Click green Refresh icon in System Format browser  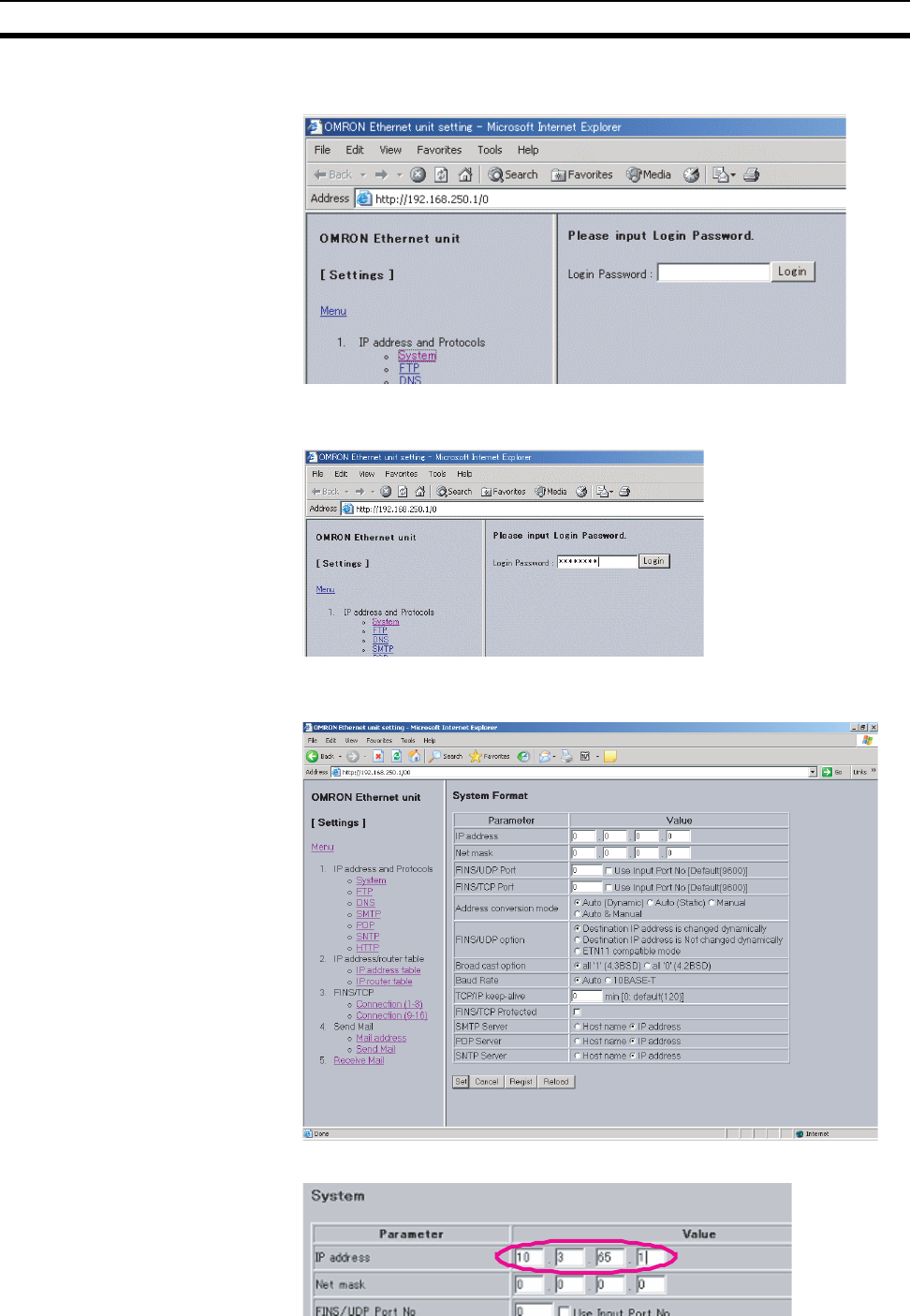pyautogui.click(x=396, y=756)
